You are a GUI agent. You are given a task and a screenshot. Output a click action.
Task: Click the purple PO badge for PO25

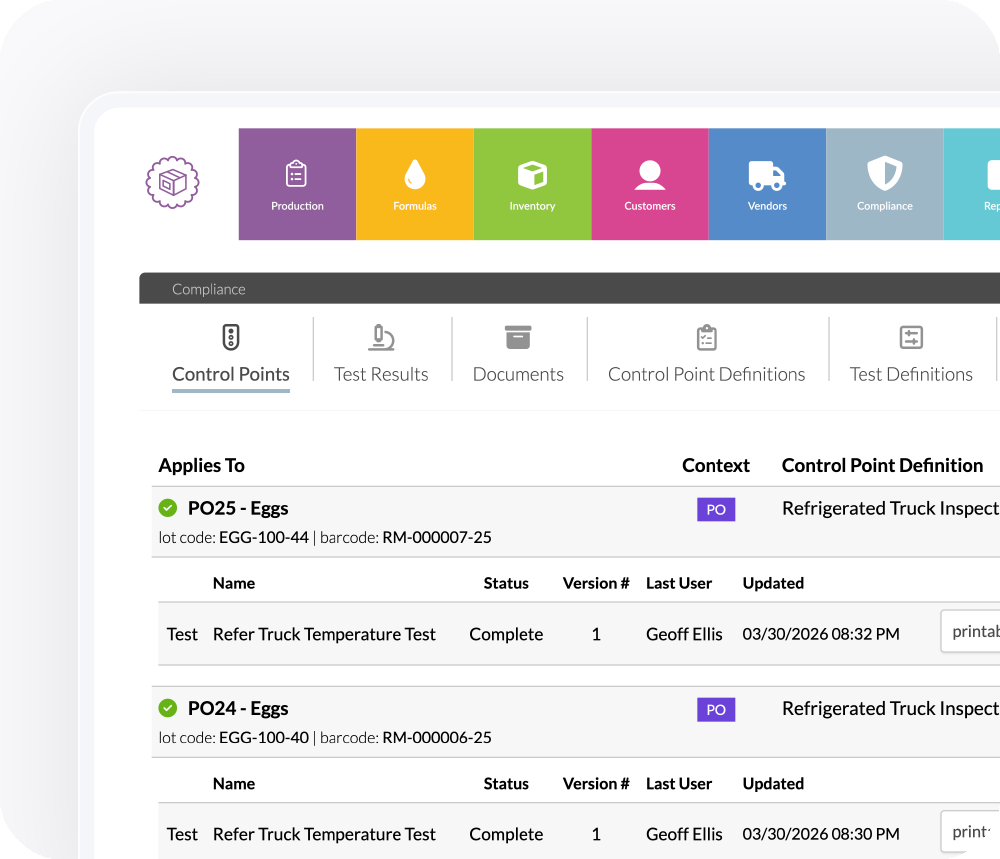(716, 510)
